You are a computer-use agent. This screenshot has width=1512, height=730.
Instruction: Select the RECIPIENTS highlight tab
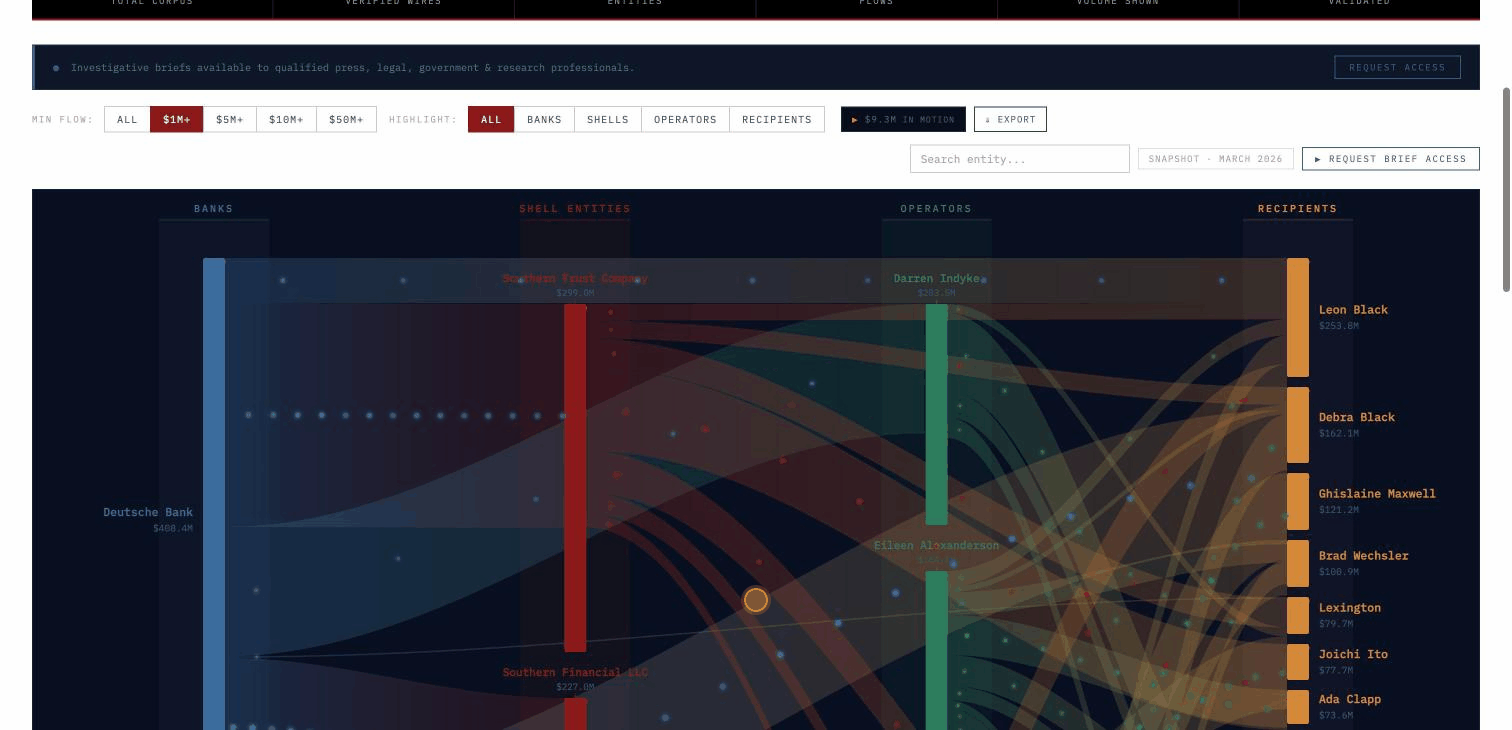click(x=777, y=119)
